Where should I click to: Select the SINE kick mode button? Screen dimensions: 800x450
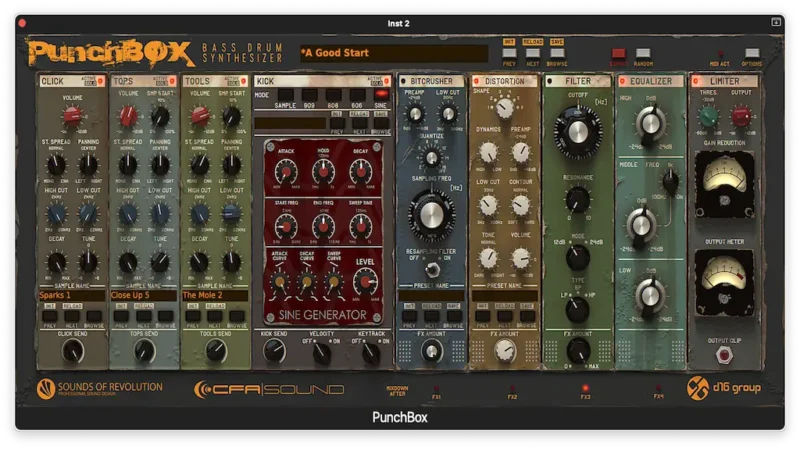381,95
